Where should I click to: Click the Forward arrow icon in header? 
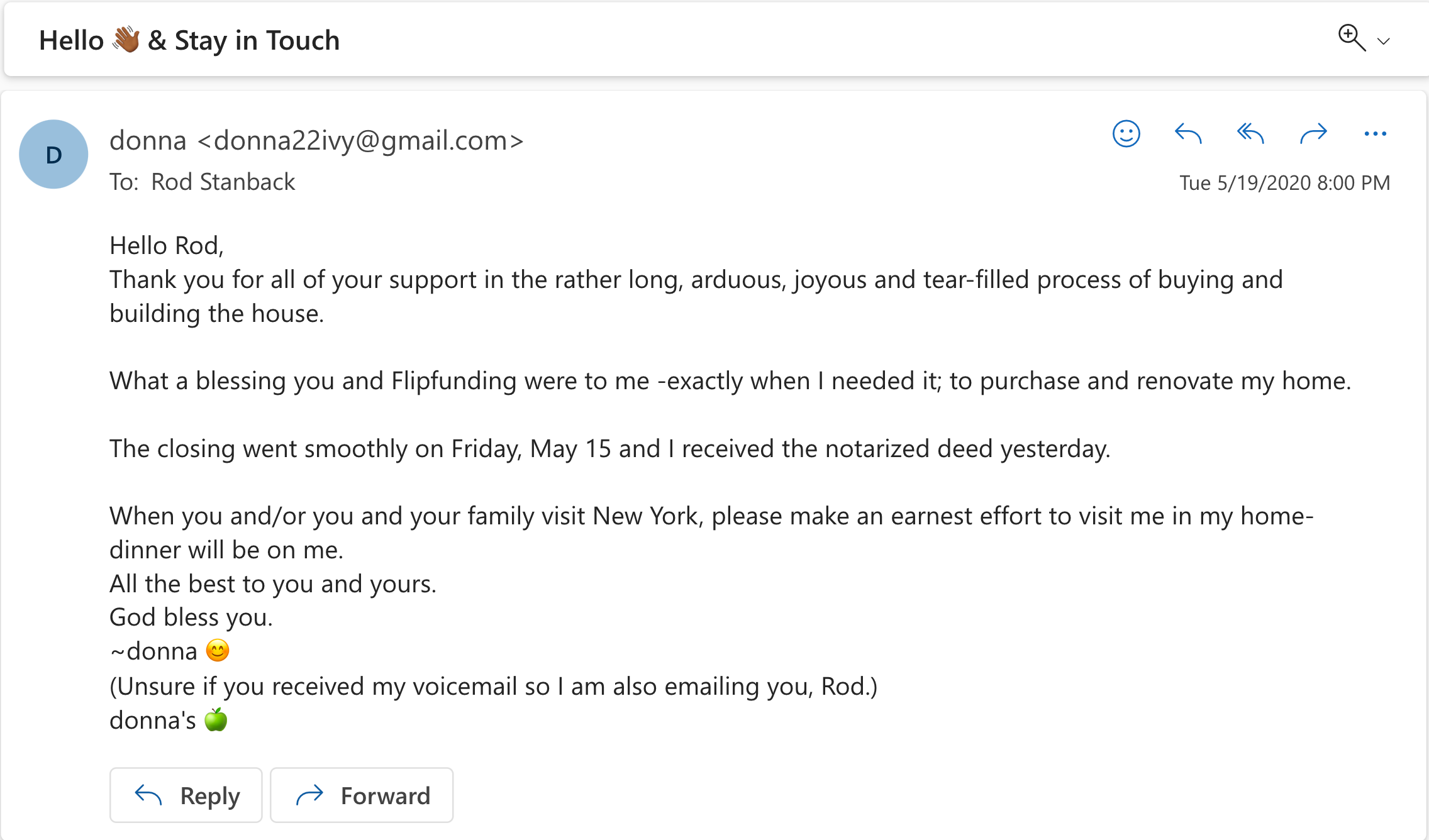coord(1313,133)
